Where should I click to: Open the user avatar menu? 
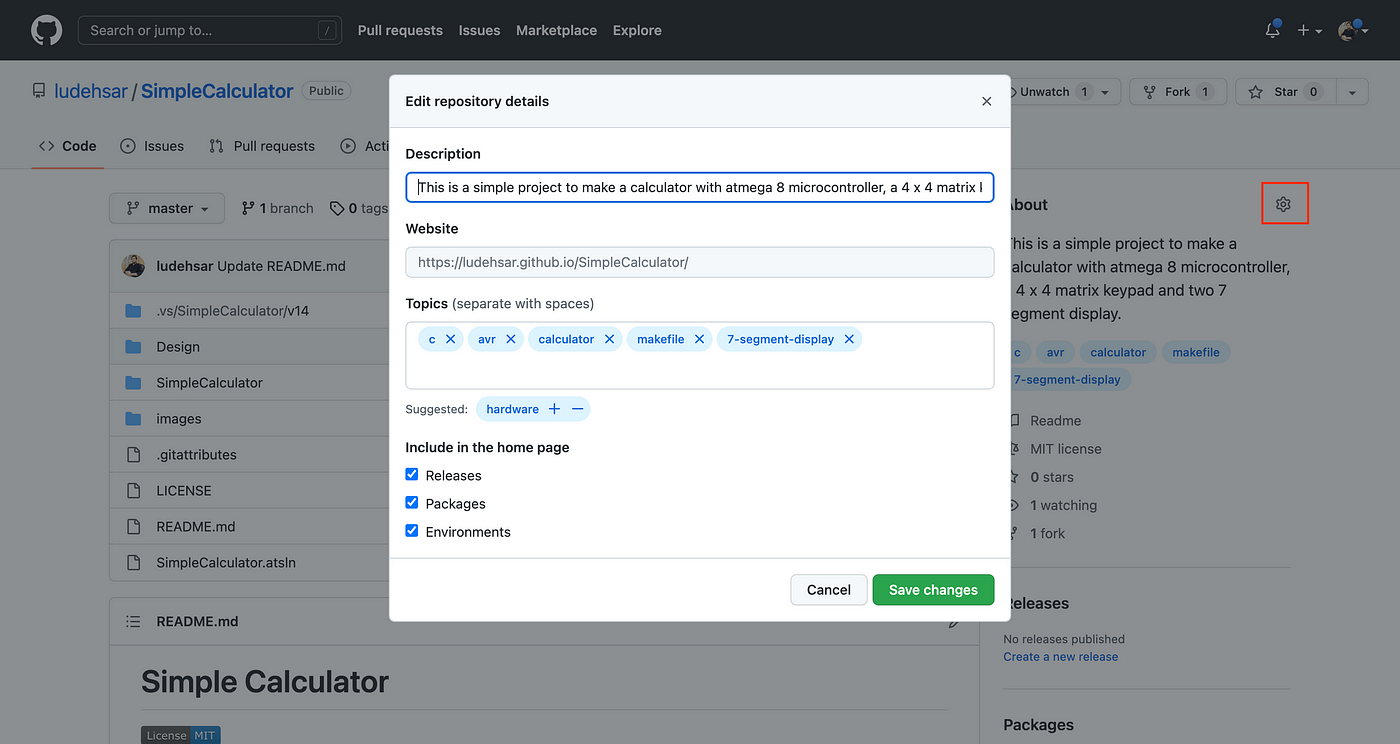tap(1352, 30)
